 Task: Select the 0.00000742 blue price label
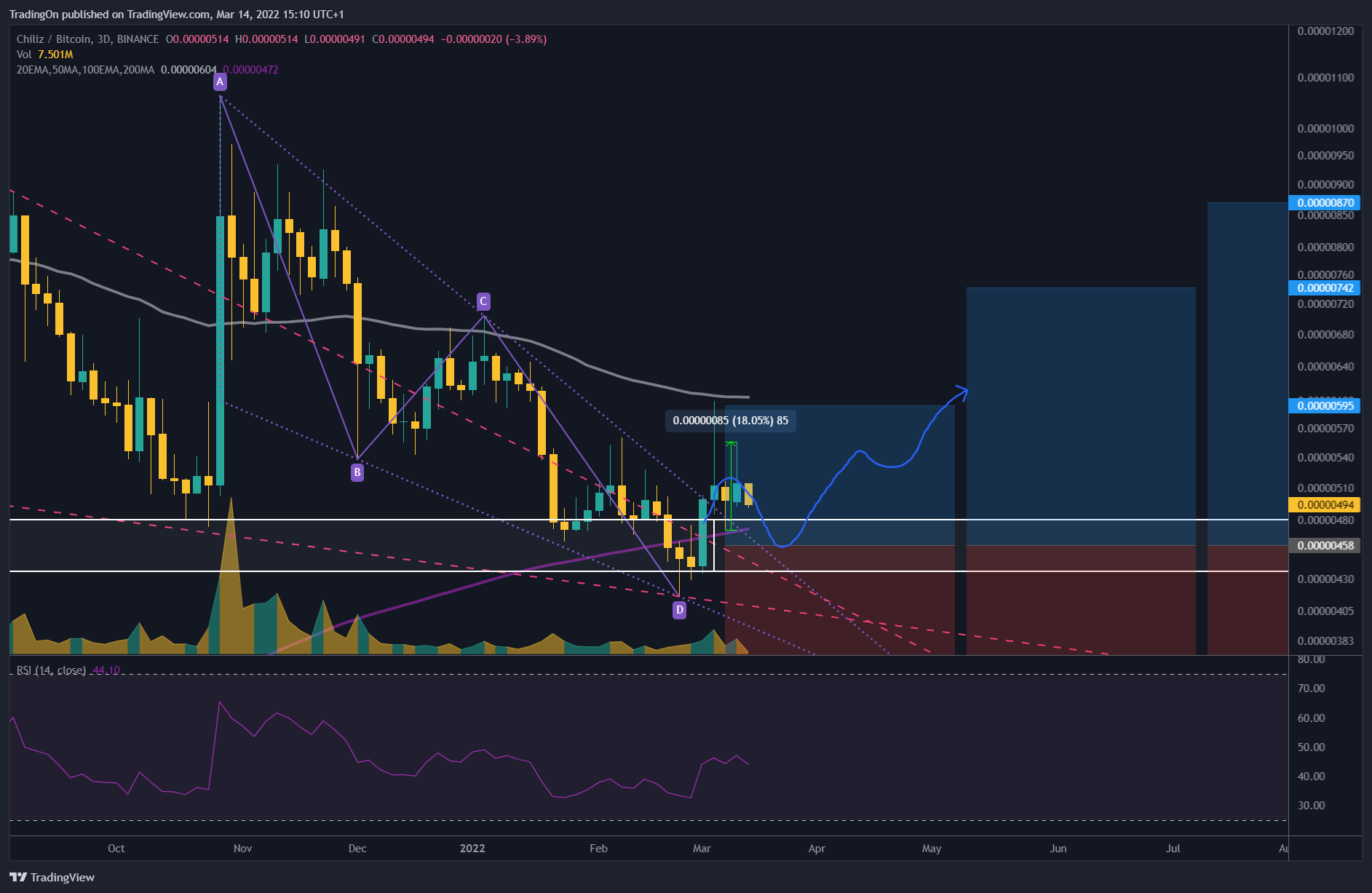click(x=1325, y=288)
